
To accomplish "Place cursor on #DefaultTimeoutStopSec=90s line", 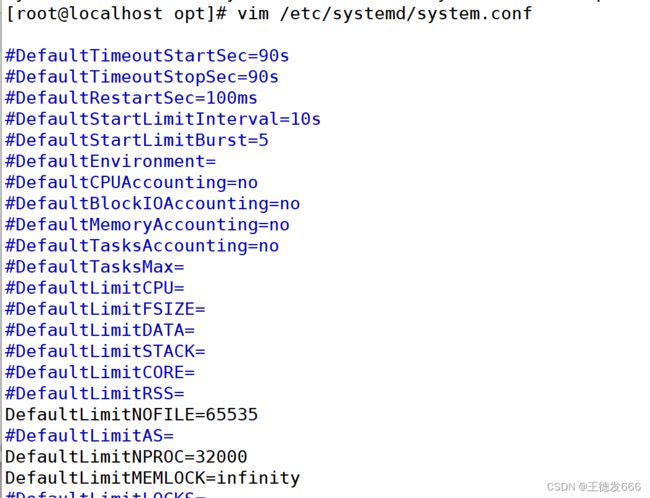I will [142, 77].
